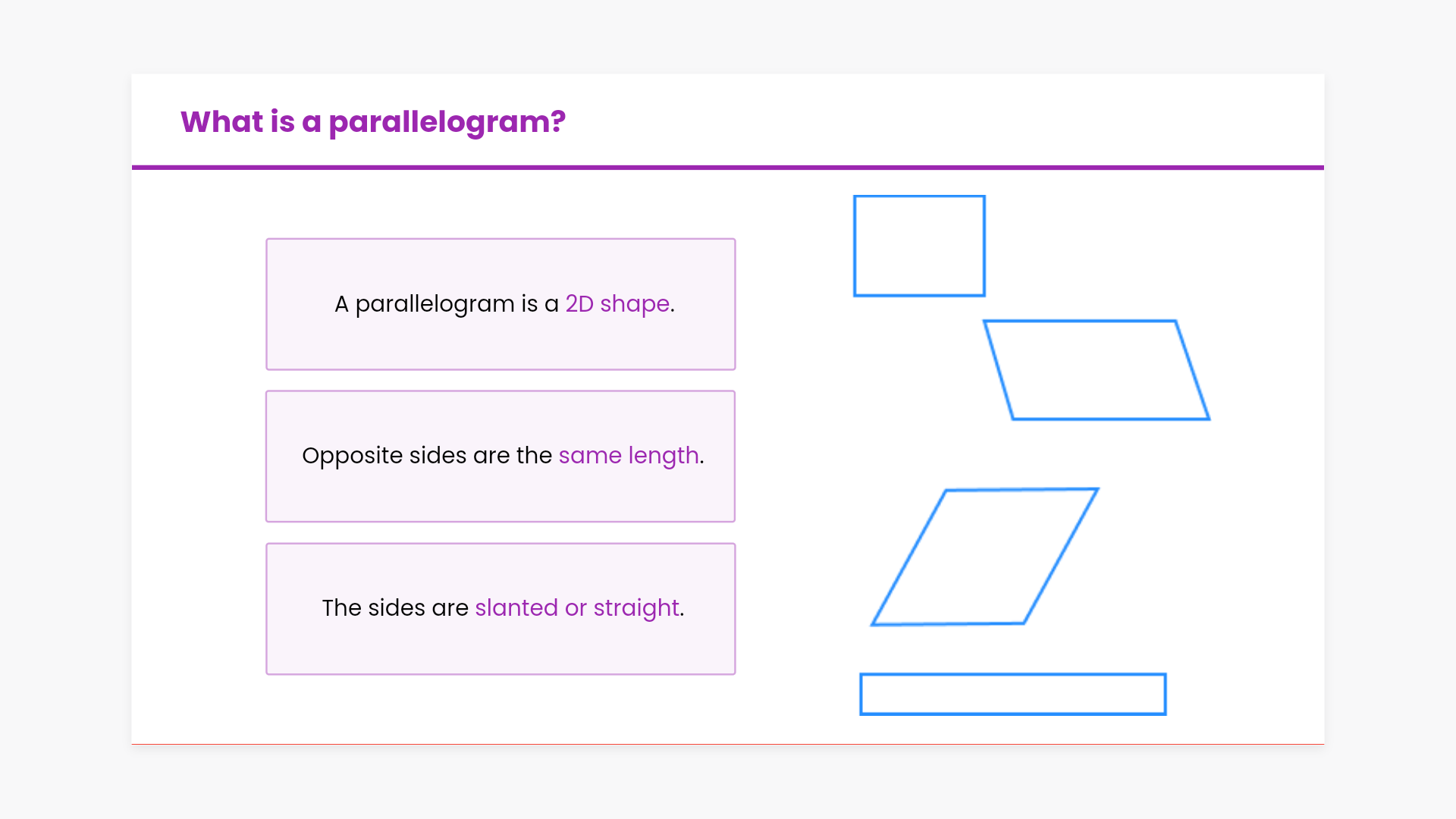Click the purple divider line under the title
Viewport: 1456px width, 819px height.
727,168
